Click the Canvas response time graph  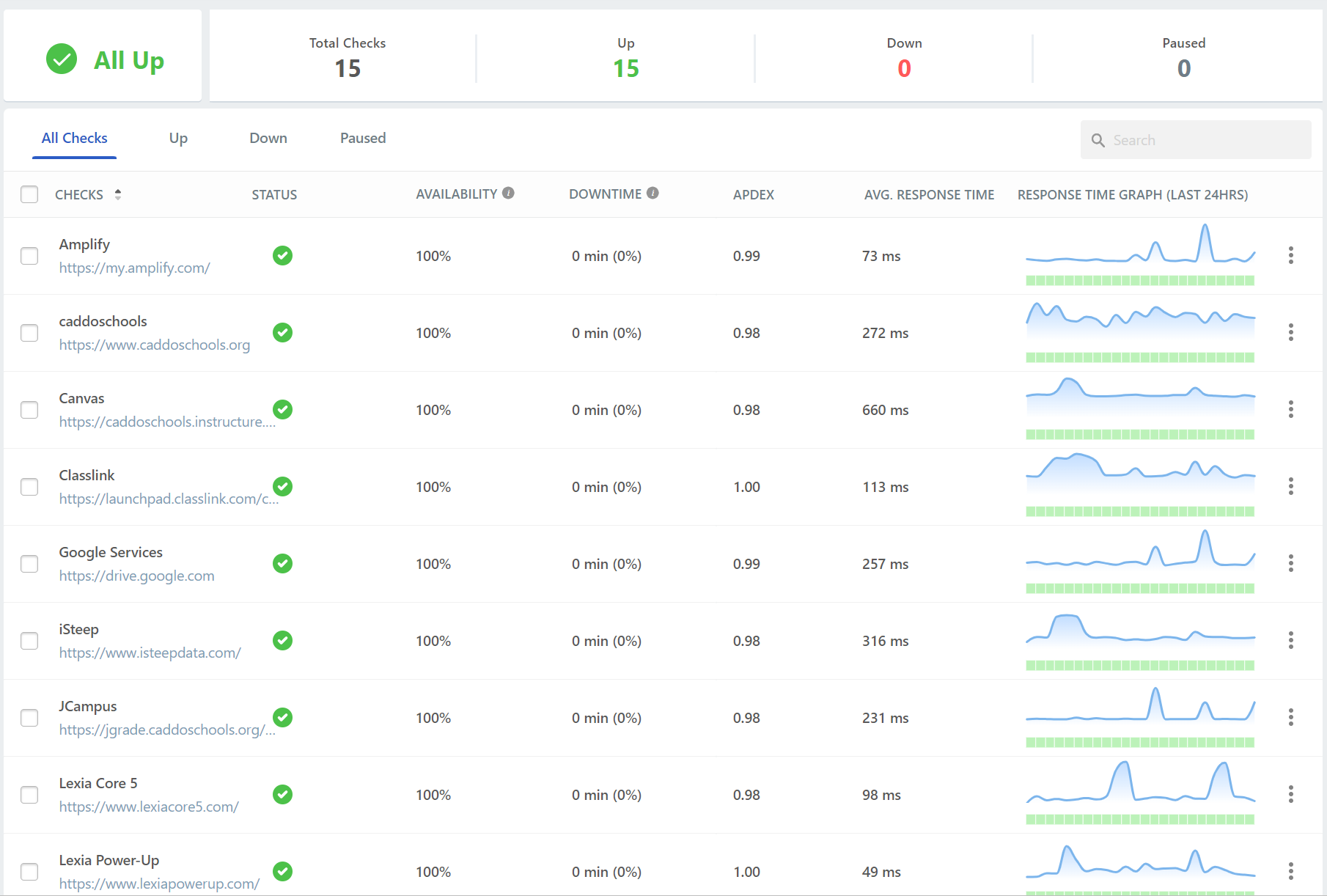[1140, 399]
